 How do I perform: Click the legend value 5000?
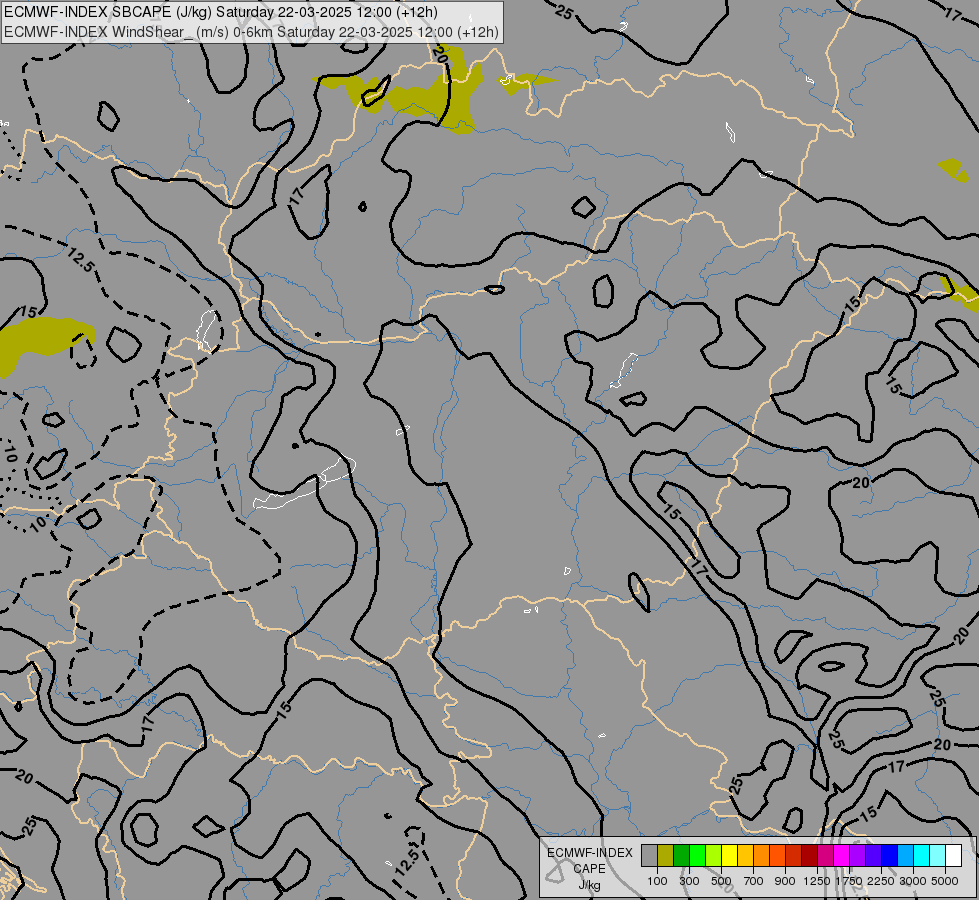(x=945, y=881)
